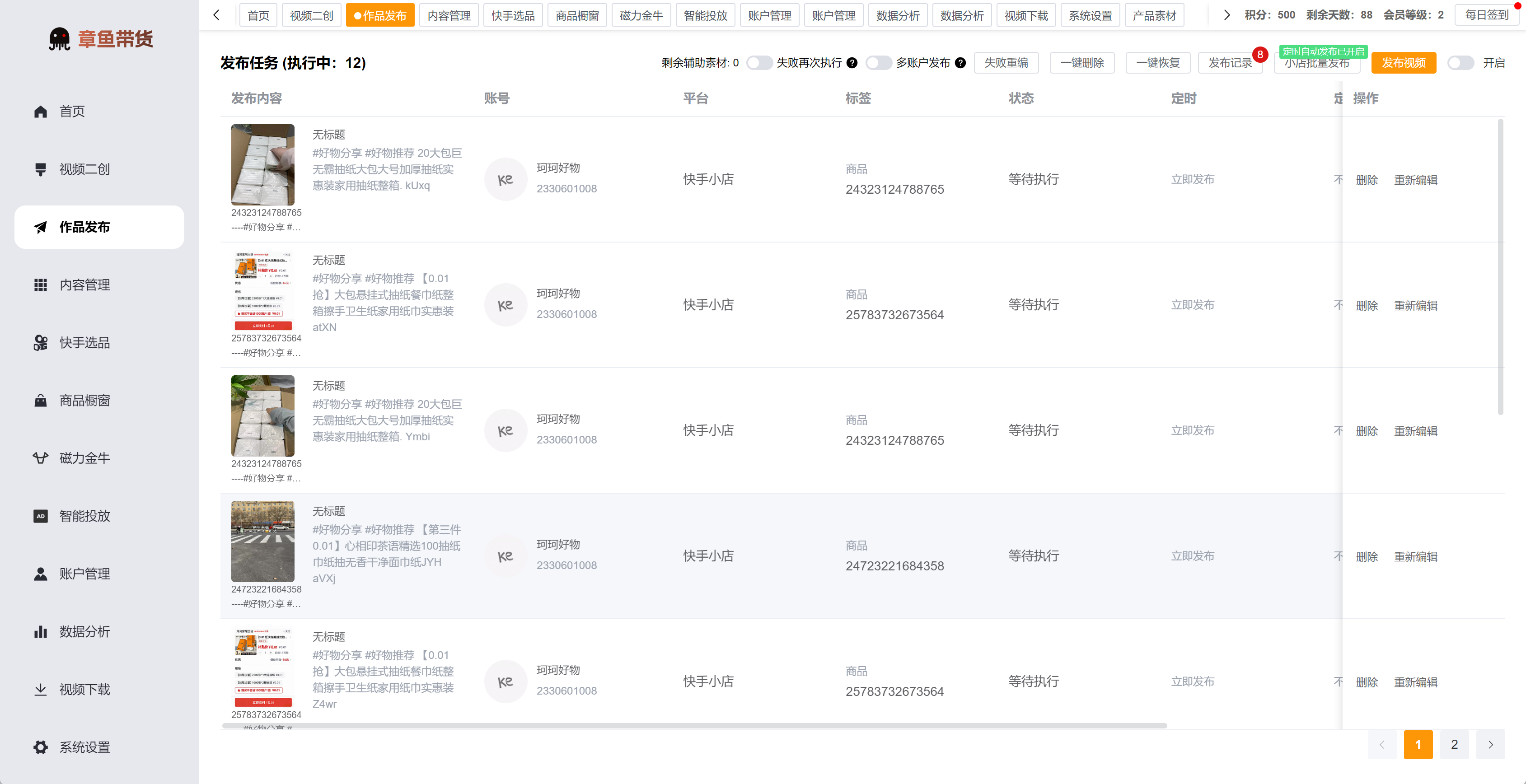This screenshot has width=1526, height=784.
Task: Go to page 2 of the task list
Action: click(x=1454, y=745)
